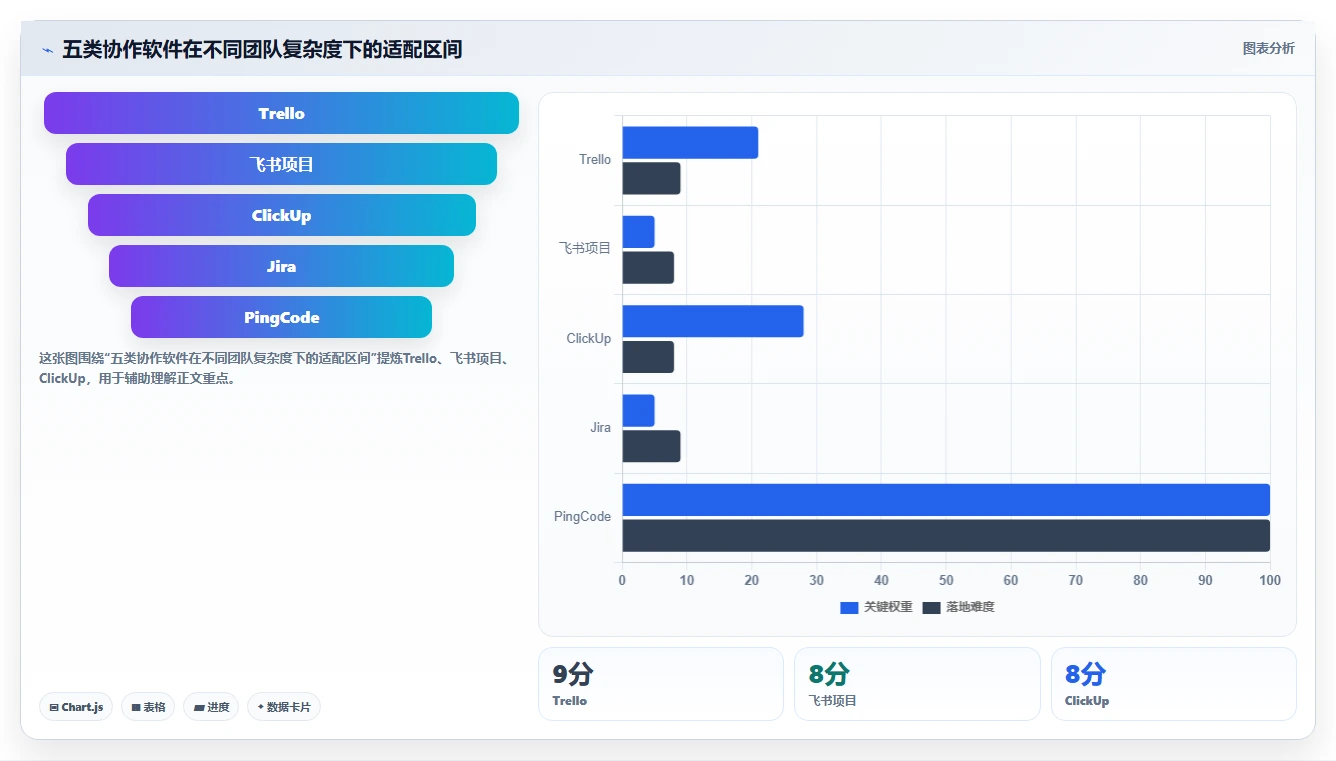Viewport: 1336px width, 761px height.
Task: Toggle the 关键权重 legend entry
Action: point(876,607)
